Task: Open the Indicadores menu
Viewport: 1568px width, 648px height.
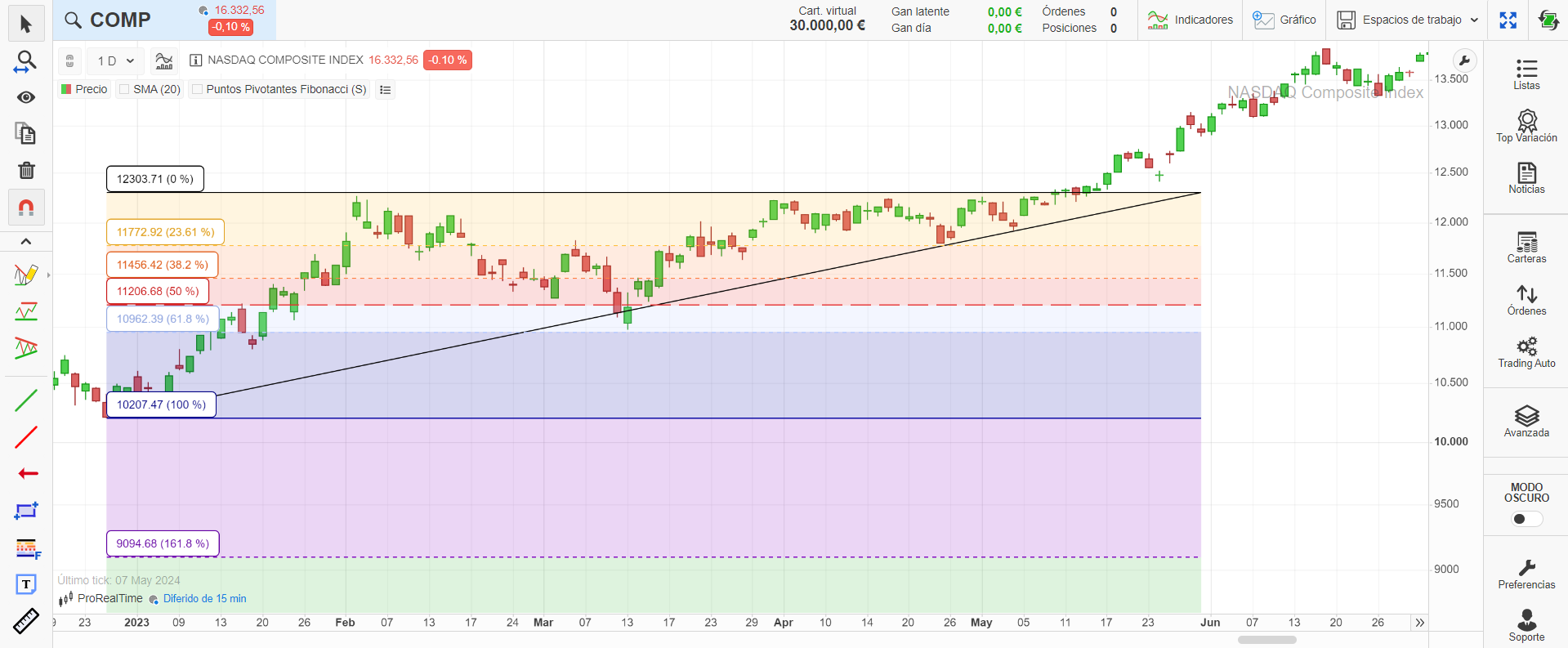Action: [x=1191, y=20]
